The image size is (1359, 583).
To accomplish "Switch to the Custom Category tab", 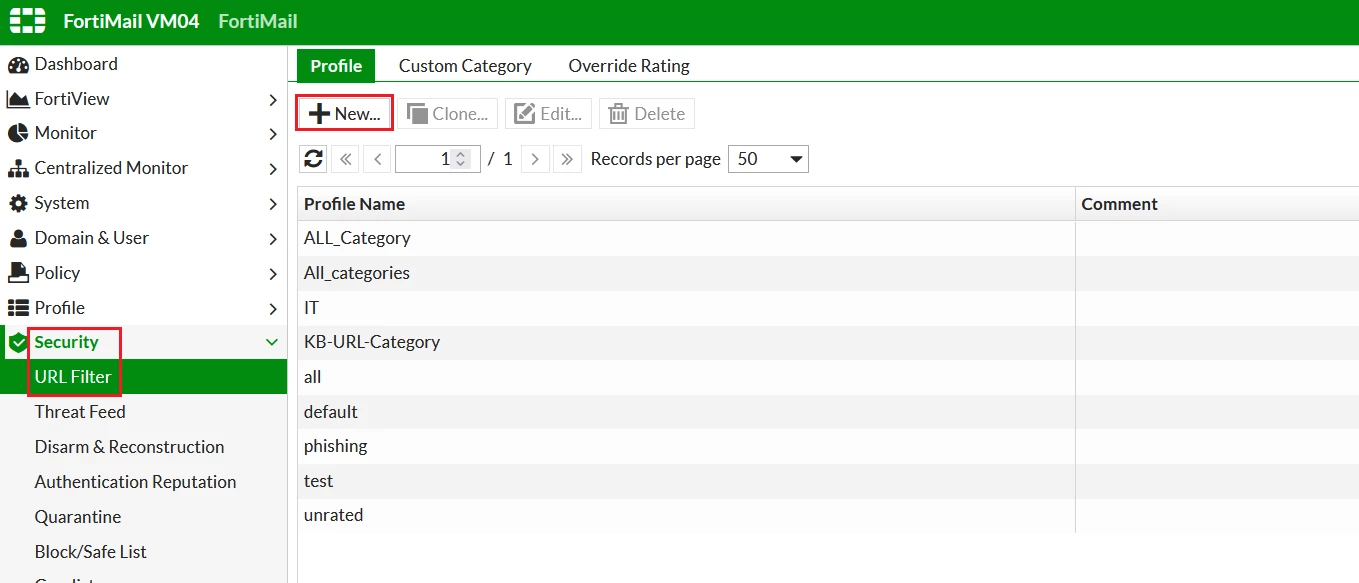I will point(465,66).
